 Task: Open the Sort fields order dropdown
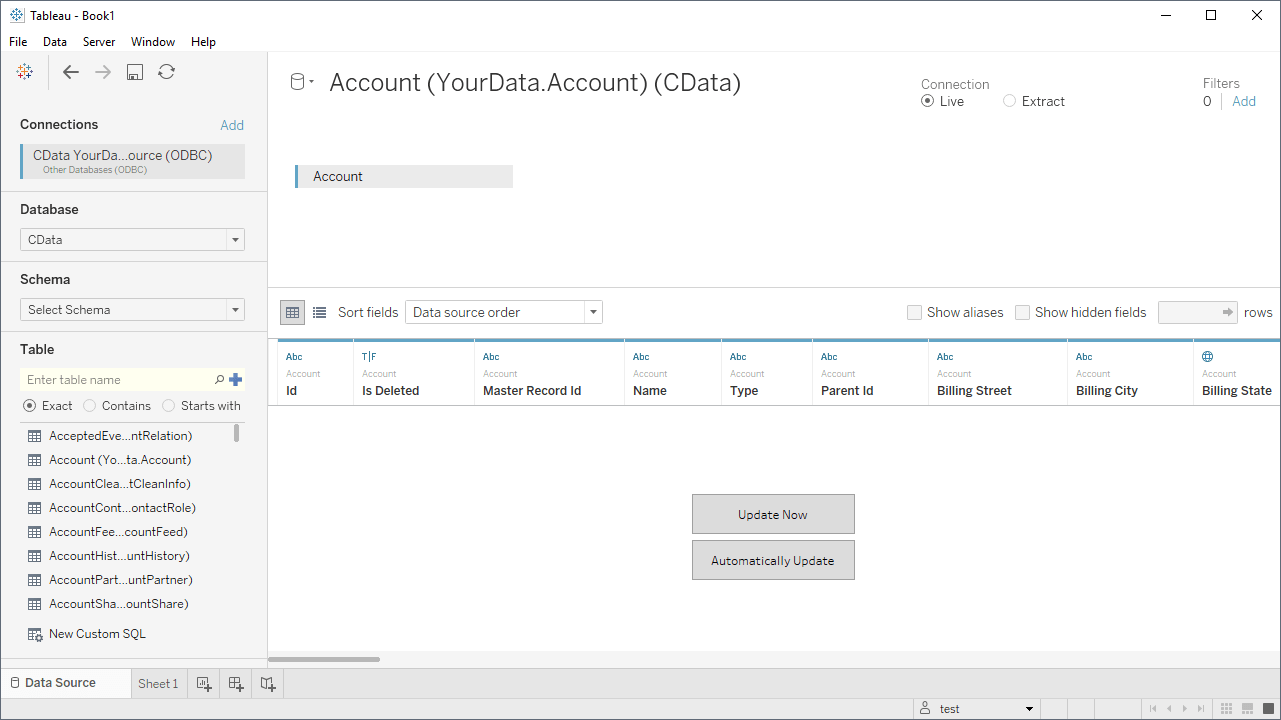(592, 312)
